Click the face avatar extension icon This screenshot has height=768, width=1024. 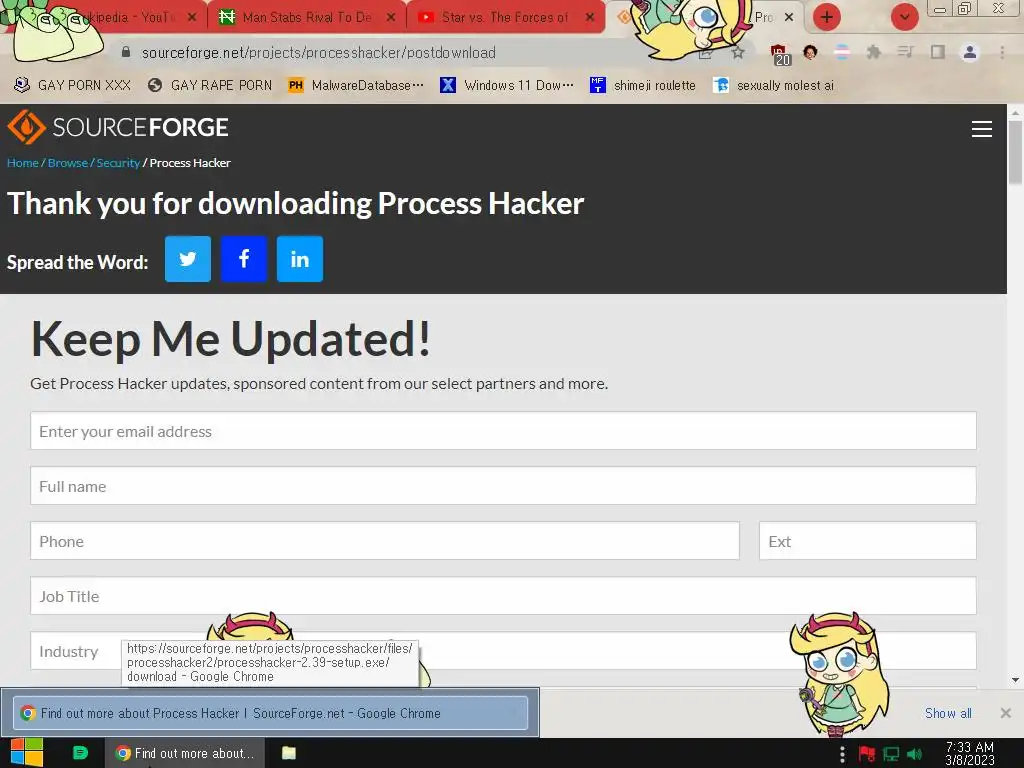click(810, 52)
